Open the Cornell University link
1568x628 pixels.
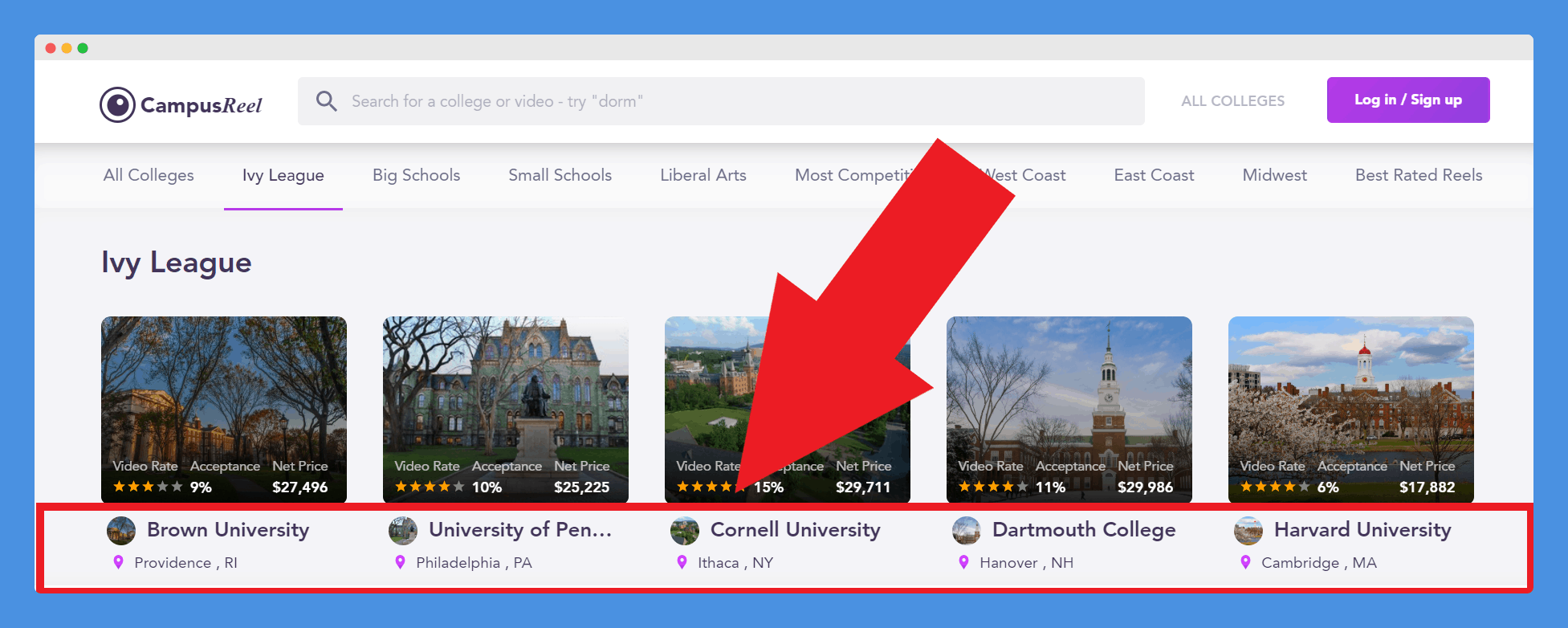(796, 530)
